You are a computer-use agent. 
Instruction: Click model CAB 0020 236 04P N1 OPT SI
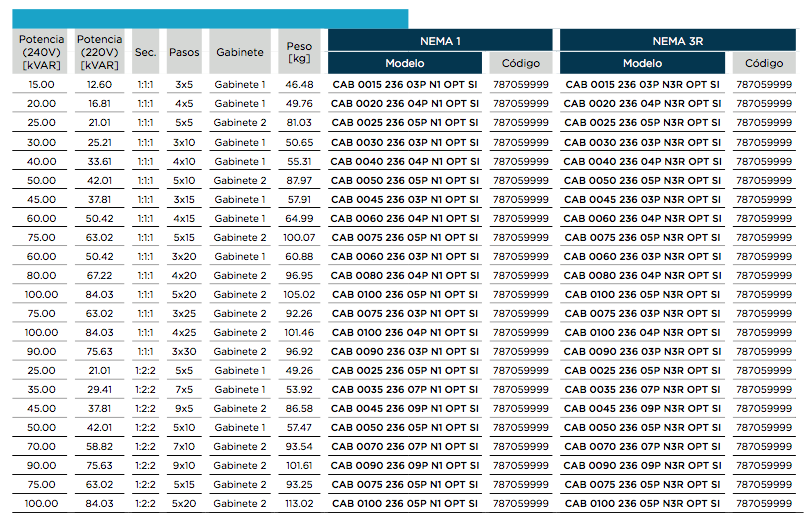(405, 104)
